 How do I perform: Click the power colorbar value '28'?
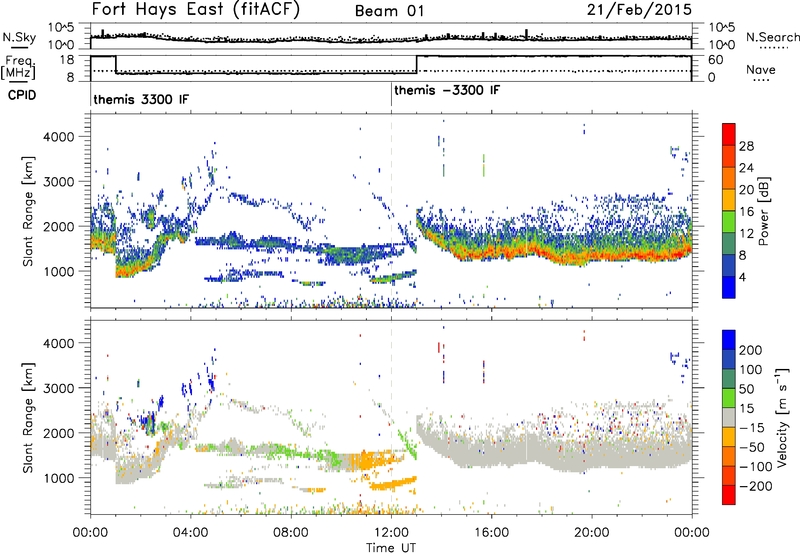pos(746,146)
